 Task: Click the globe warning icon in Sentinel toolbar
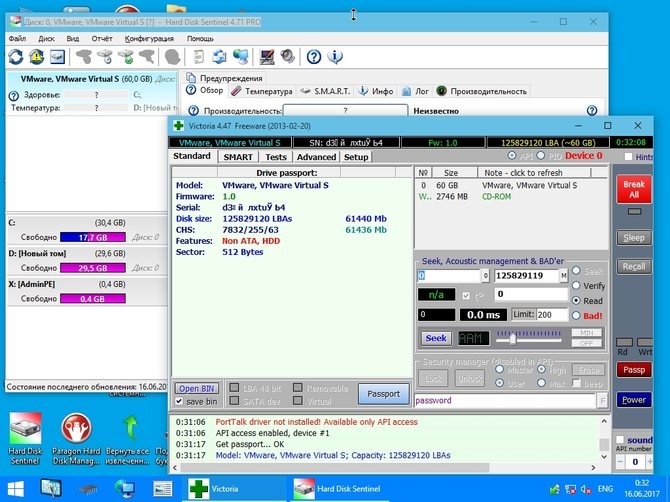point(37,57)
